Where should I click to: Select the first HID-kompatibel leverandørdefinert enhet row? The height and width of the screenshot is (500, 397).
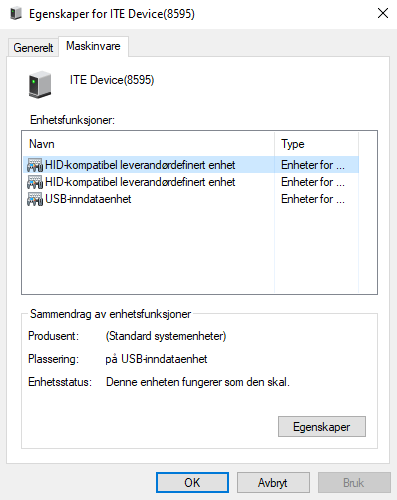[191, 165]
